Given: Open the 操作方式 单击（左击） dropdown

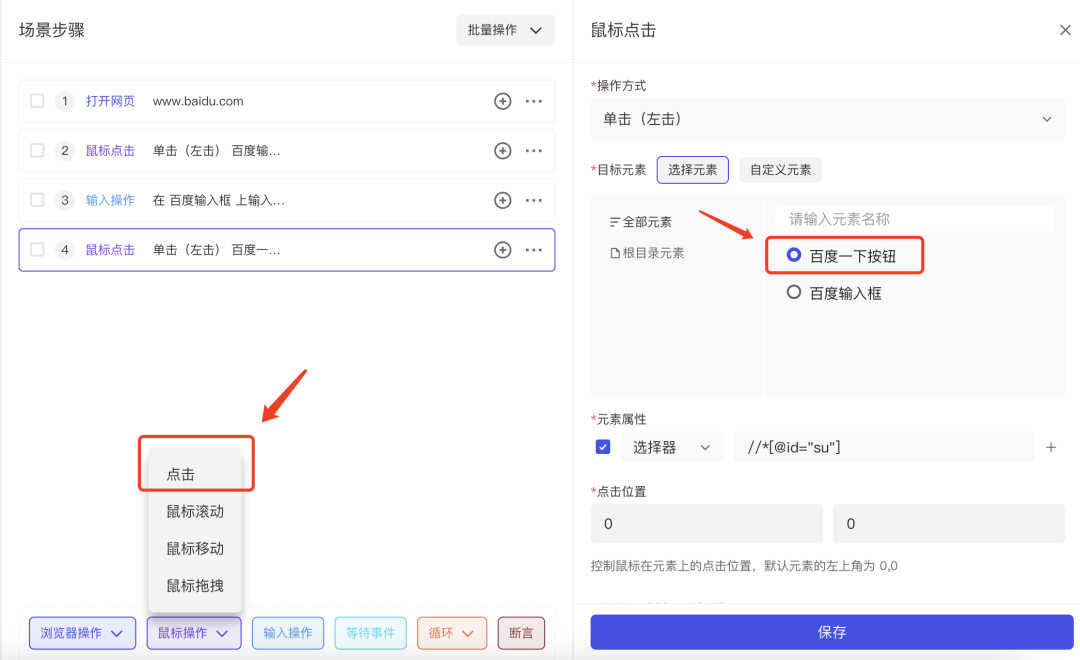Looking at the screenshot, I should [x=827, y=119].
